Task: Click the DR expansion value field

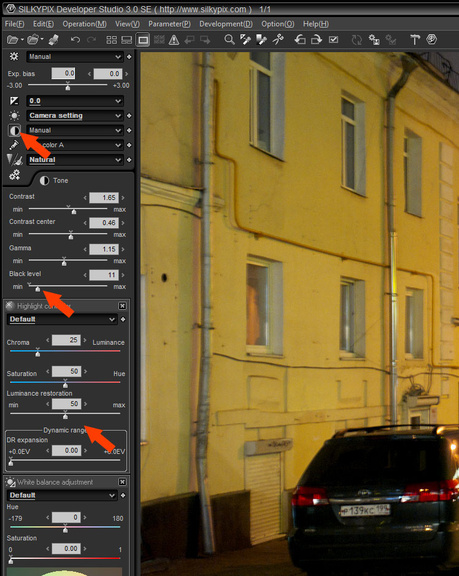Action: (x=66, y=450)
